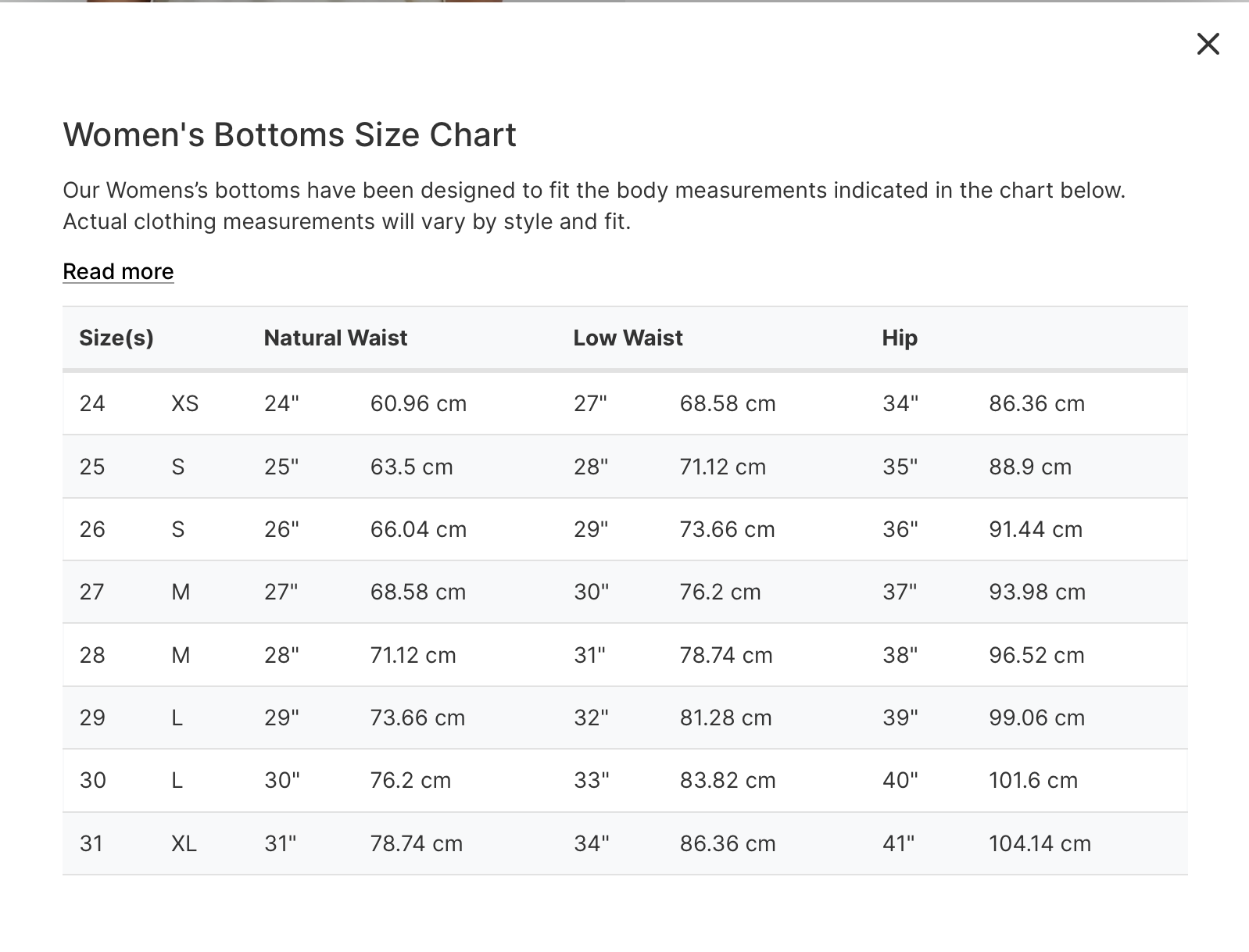Click the Natural Waist column header
The image size is (1249, 952).
(x=335, y=338)
